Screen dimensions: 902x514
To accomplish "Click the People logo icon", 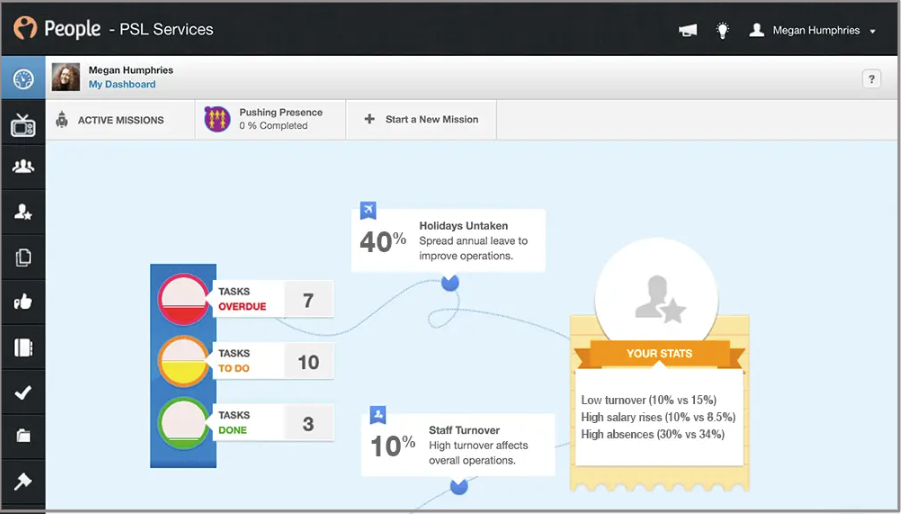I will tap(25, 28).
